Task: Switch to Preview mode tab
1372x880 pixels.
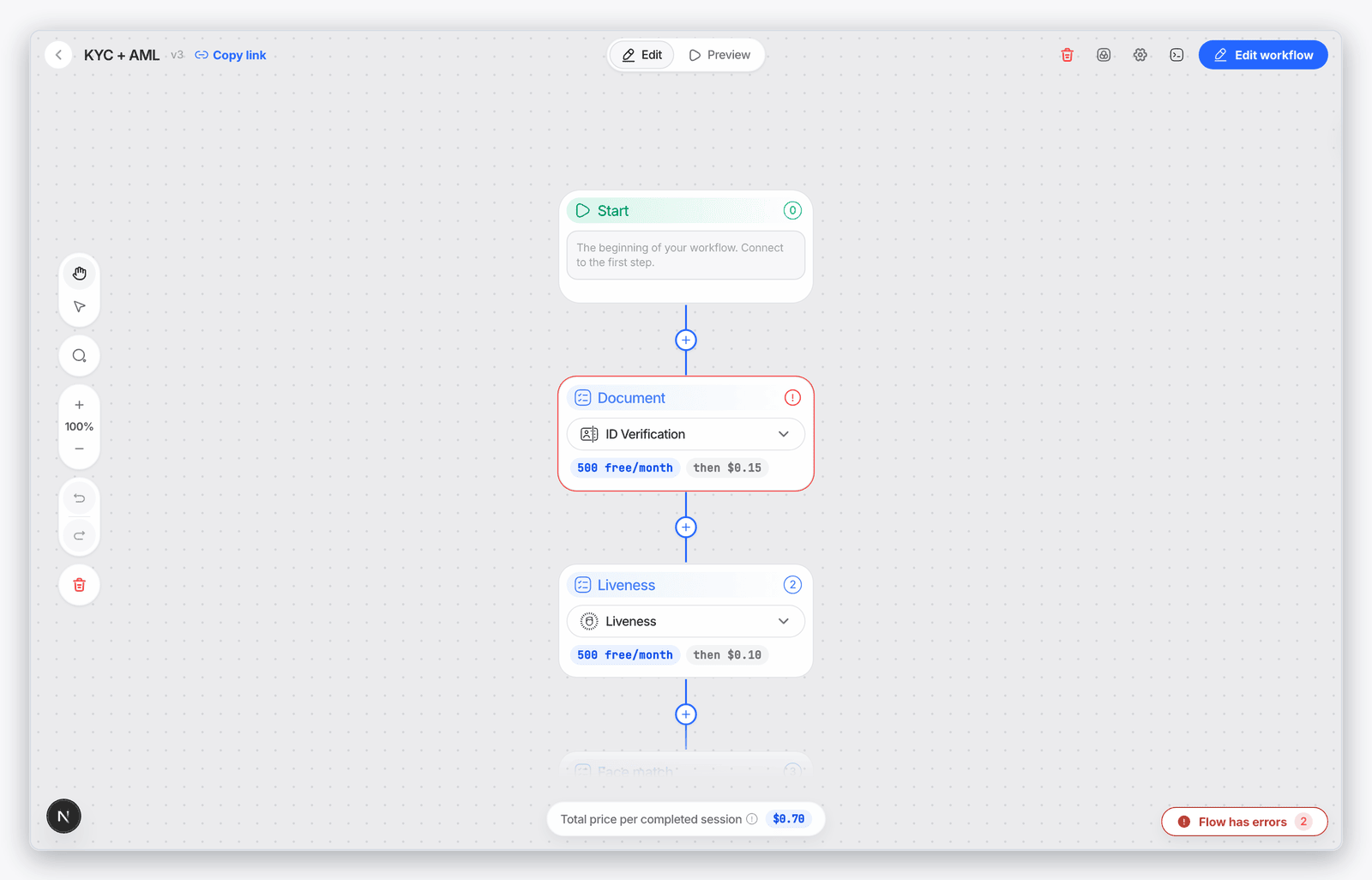Action: pos(719,55)
